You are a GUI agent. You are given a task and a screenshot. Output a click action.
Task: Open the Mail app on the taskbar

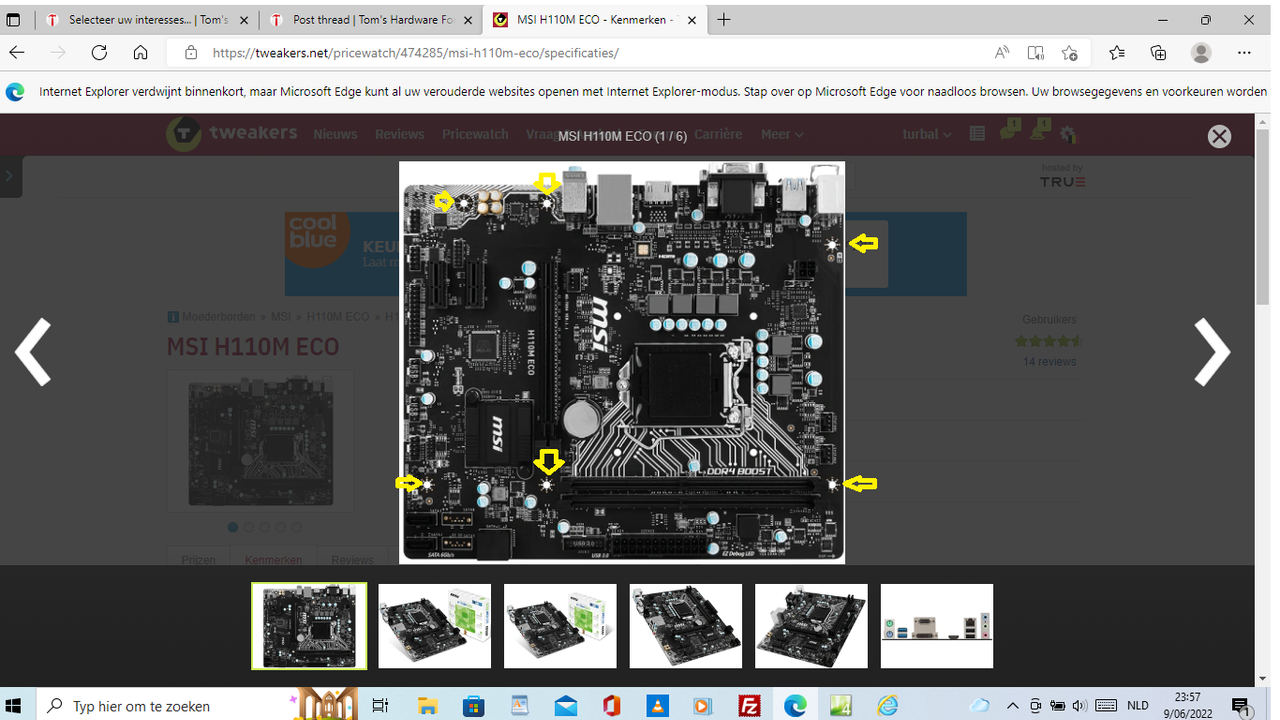(566, 706)
